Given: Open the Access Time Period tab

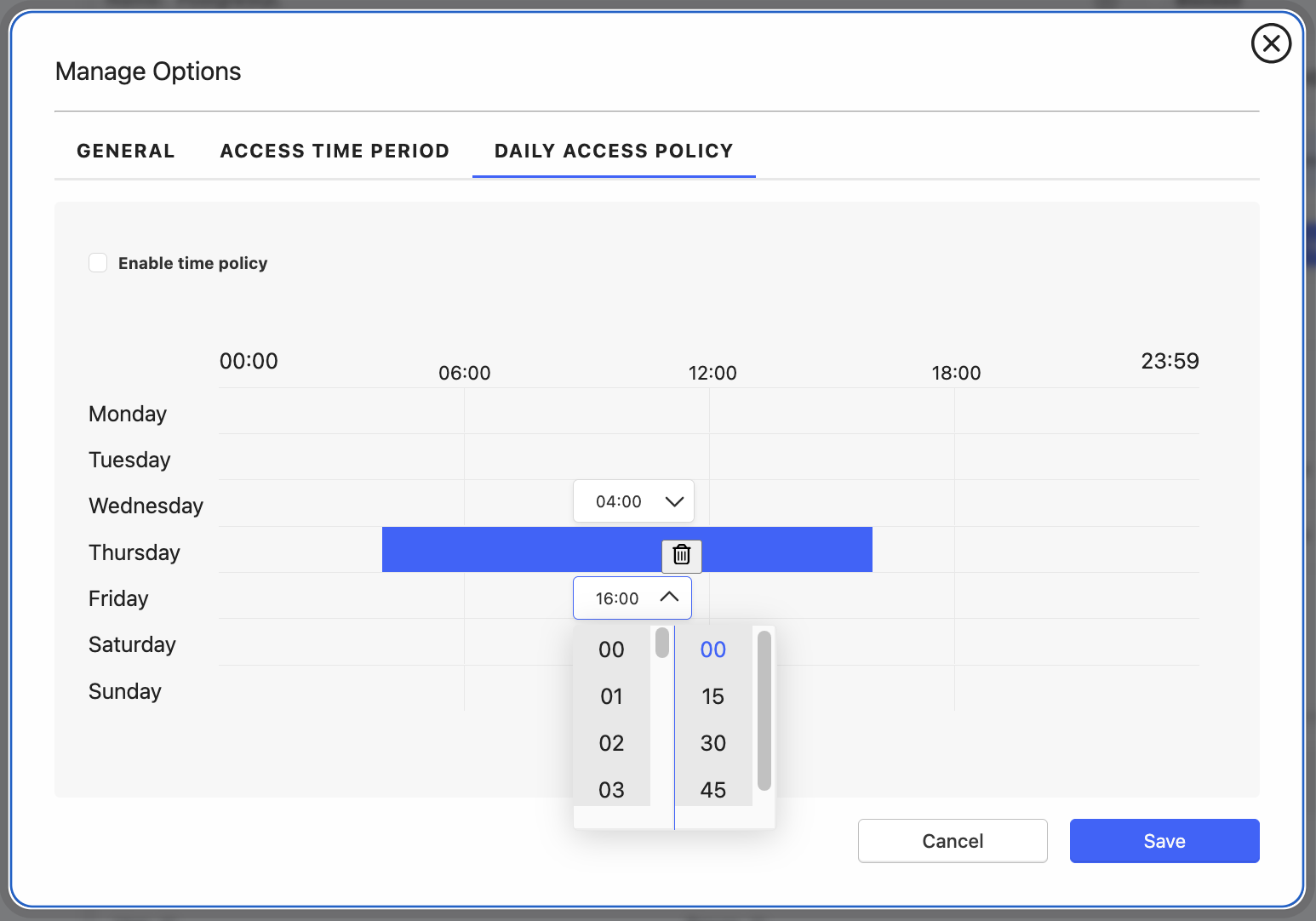Looking at the screenshot, I should click(x=335, y=151).
